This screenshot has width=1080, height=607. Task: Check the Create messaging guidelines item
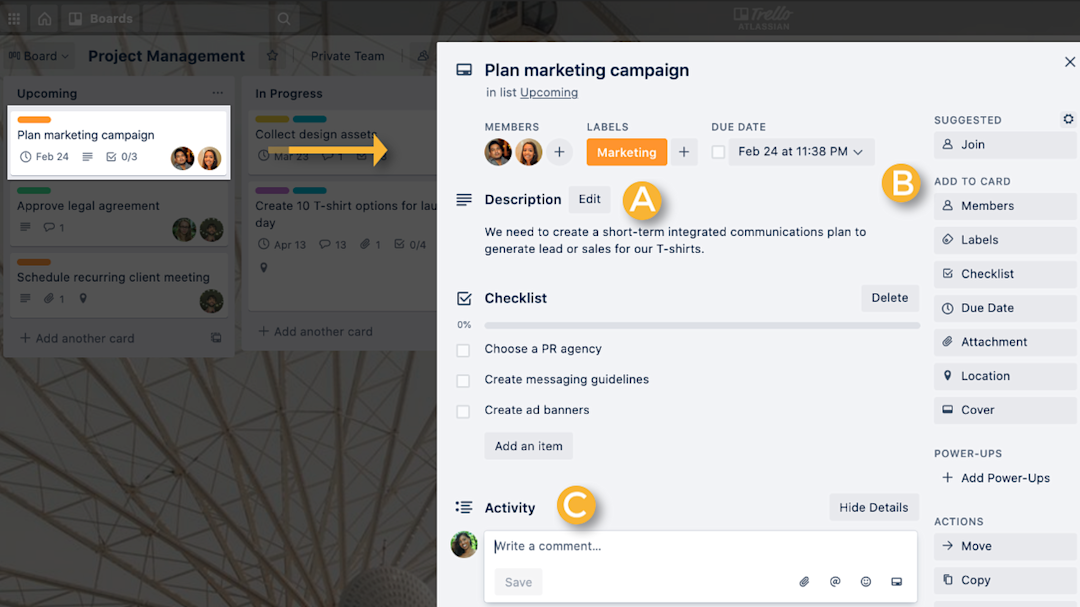[463, 381]
